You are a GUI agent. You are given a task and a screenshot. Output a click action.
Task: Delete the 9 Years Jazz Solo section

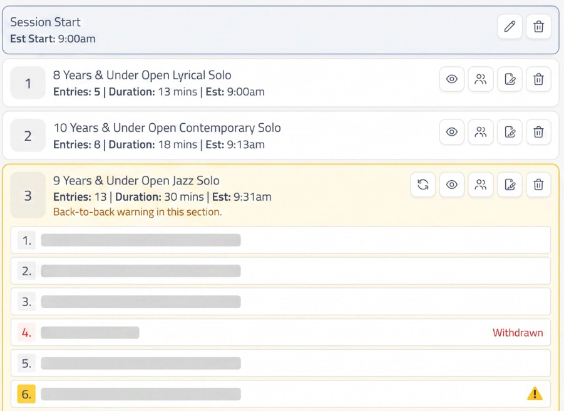click(x=538, y=185)
